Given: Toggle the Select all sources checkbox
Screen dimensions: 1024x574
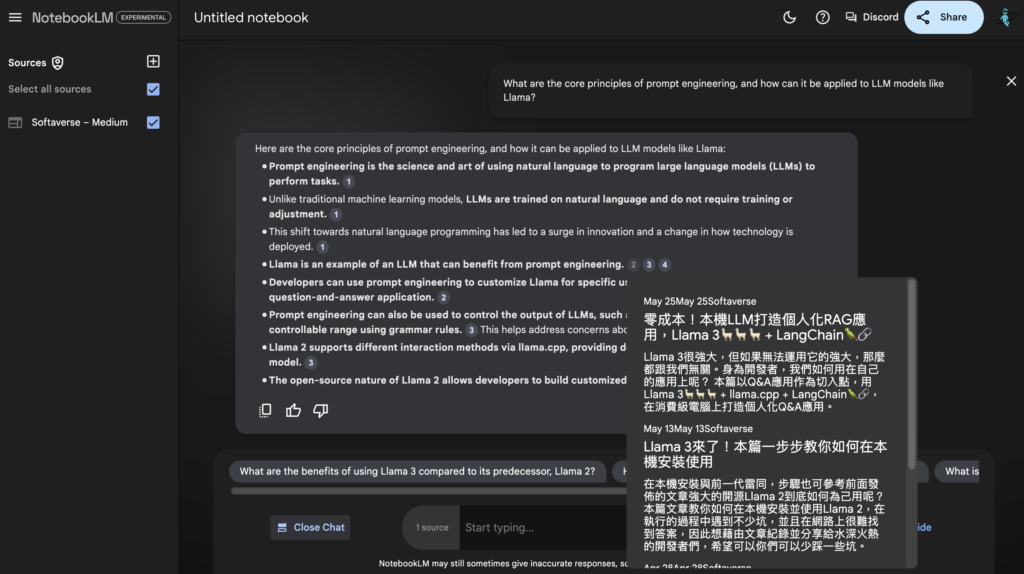Looking at the screenshot, I should (x=153, y=89).
